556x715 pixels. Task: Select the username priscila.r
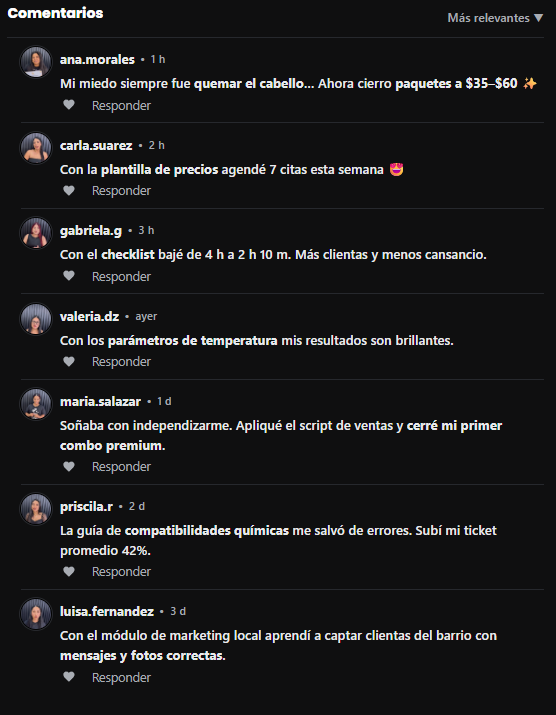86,507
